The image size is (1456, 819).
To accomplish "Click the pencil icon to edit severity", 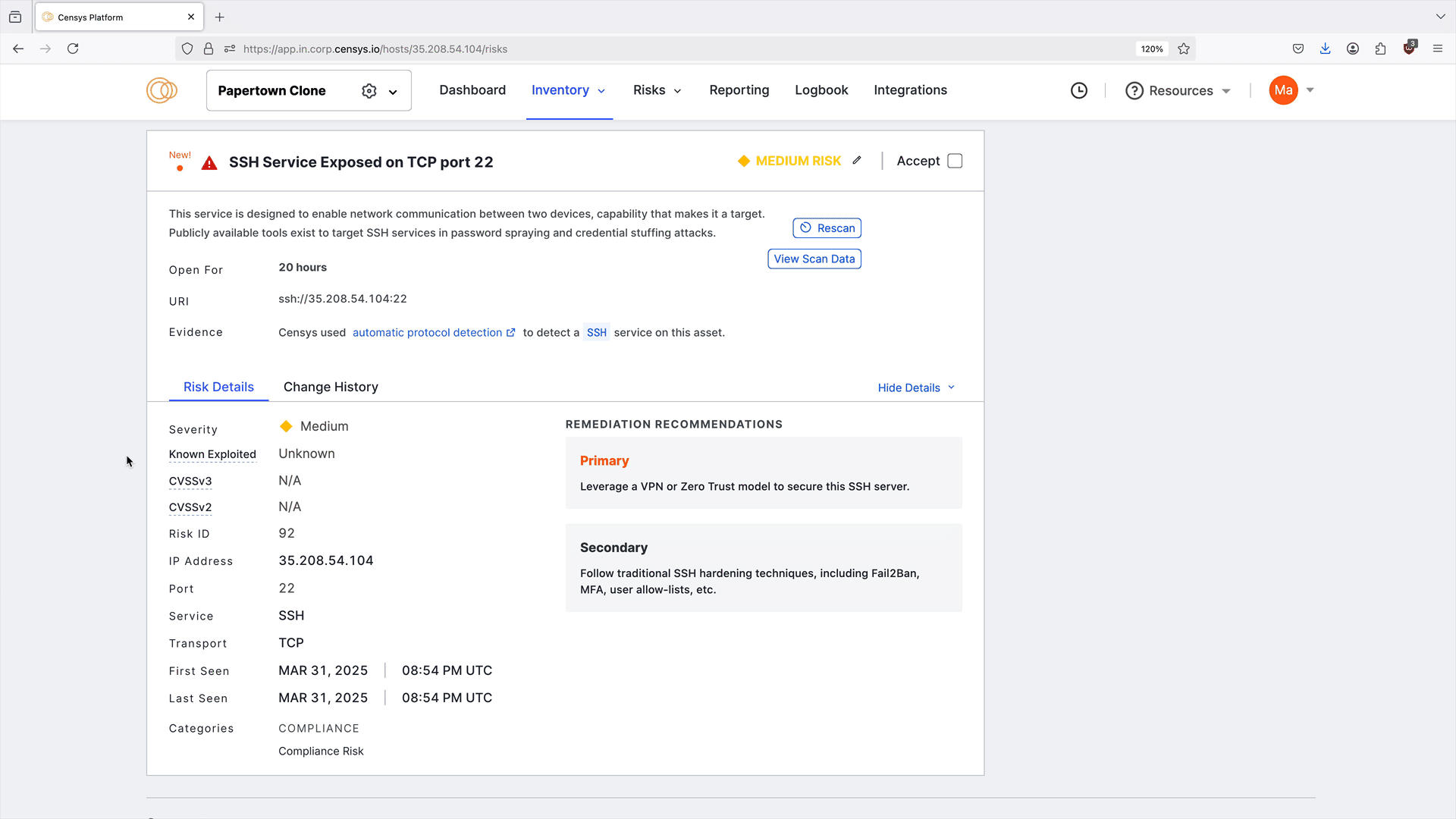I will [857, 161].
